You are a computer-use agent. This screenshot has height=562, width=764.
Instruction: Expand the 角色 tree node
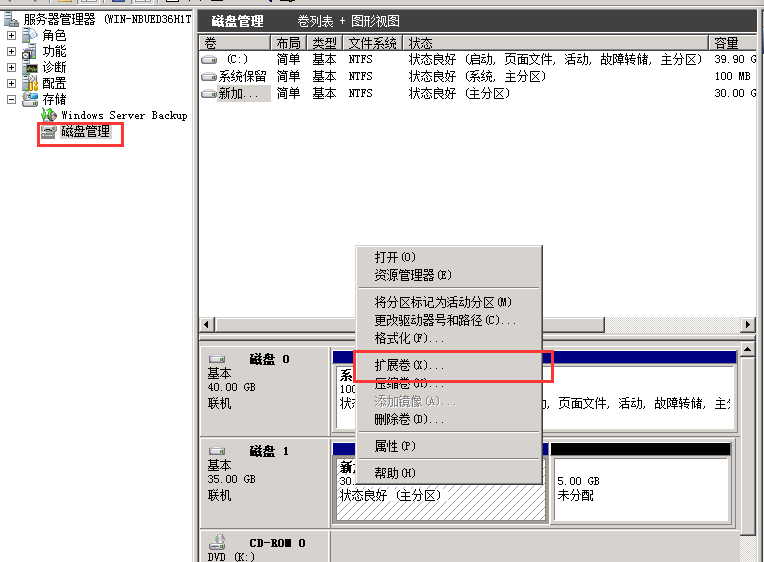click(x=12, y=36)
